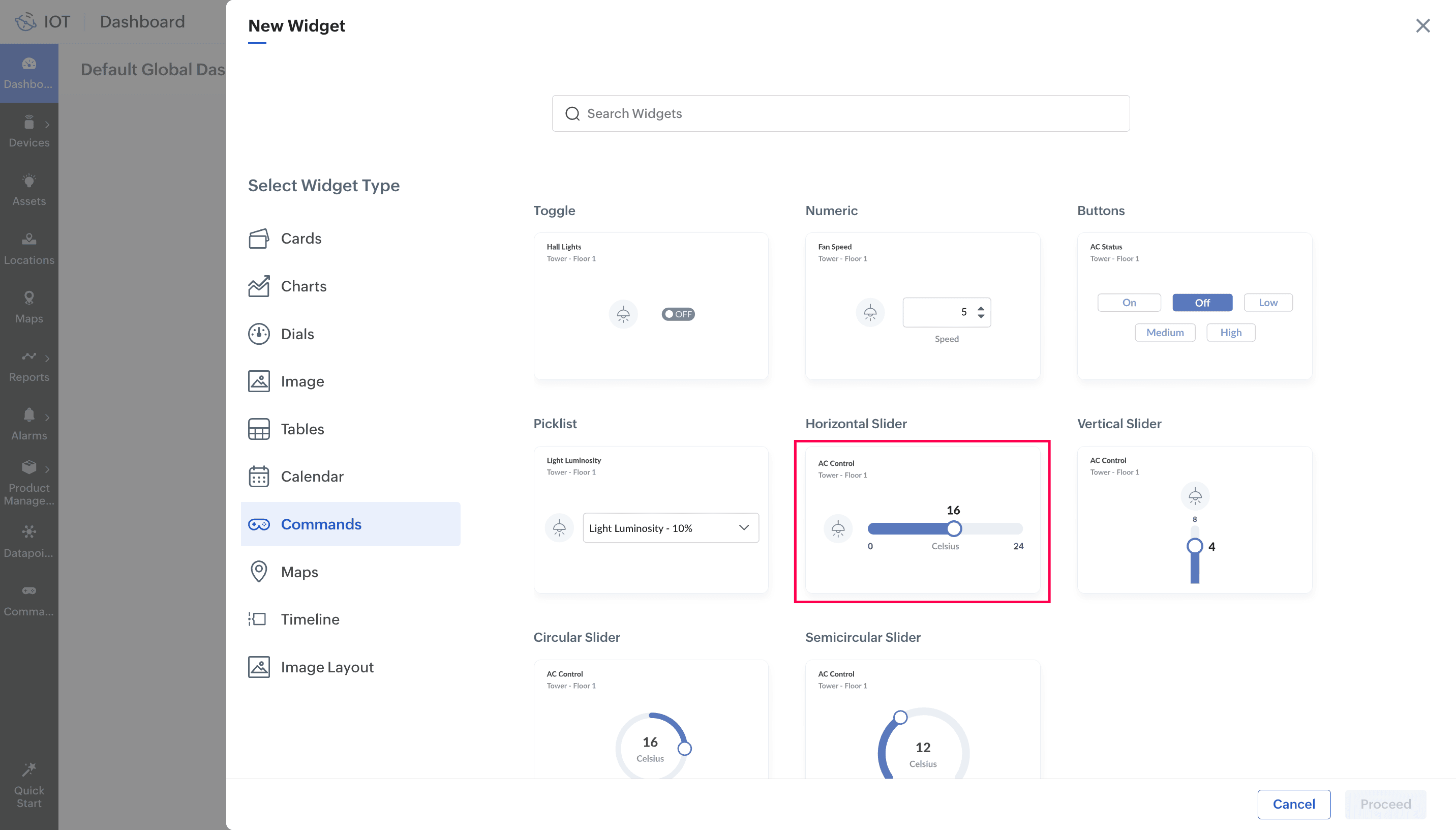Click the Cards widget type icon
This screenshot has width=1456, height=830.
pos(259,239)
